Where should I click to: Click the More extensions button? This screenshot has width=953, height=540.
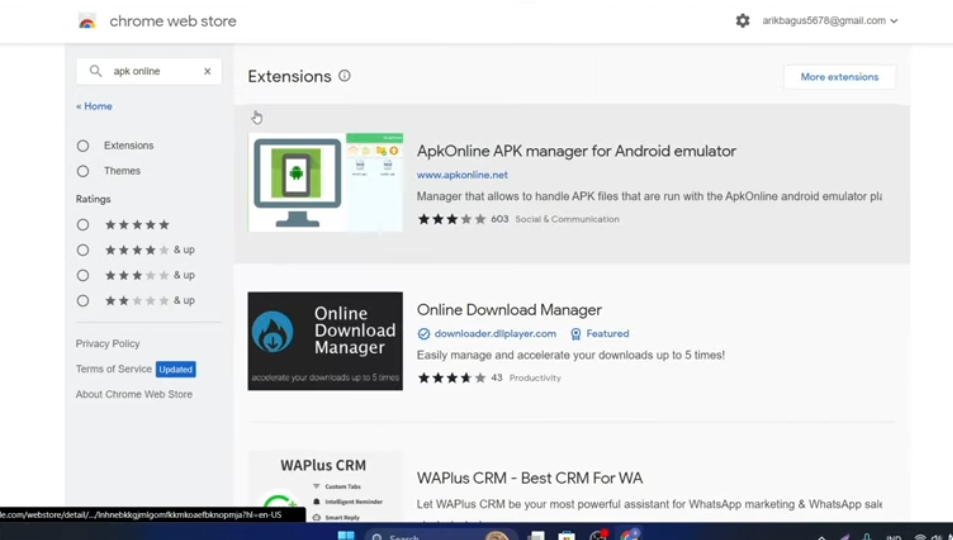(x=839, y=77)
